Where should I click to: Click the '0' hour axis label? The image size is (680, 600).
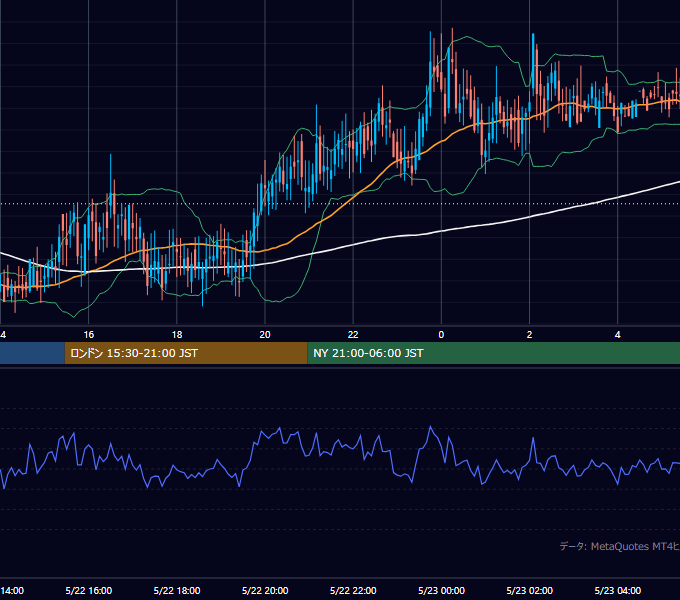441,335
